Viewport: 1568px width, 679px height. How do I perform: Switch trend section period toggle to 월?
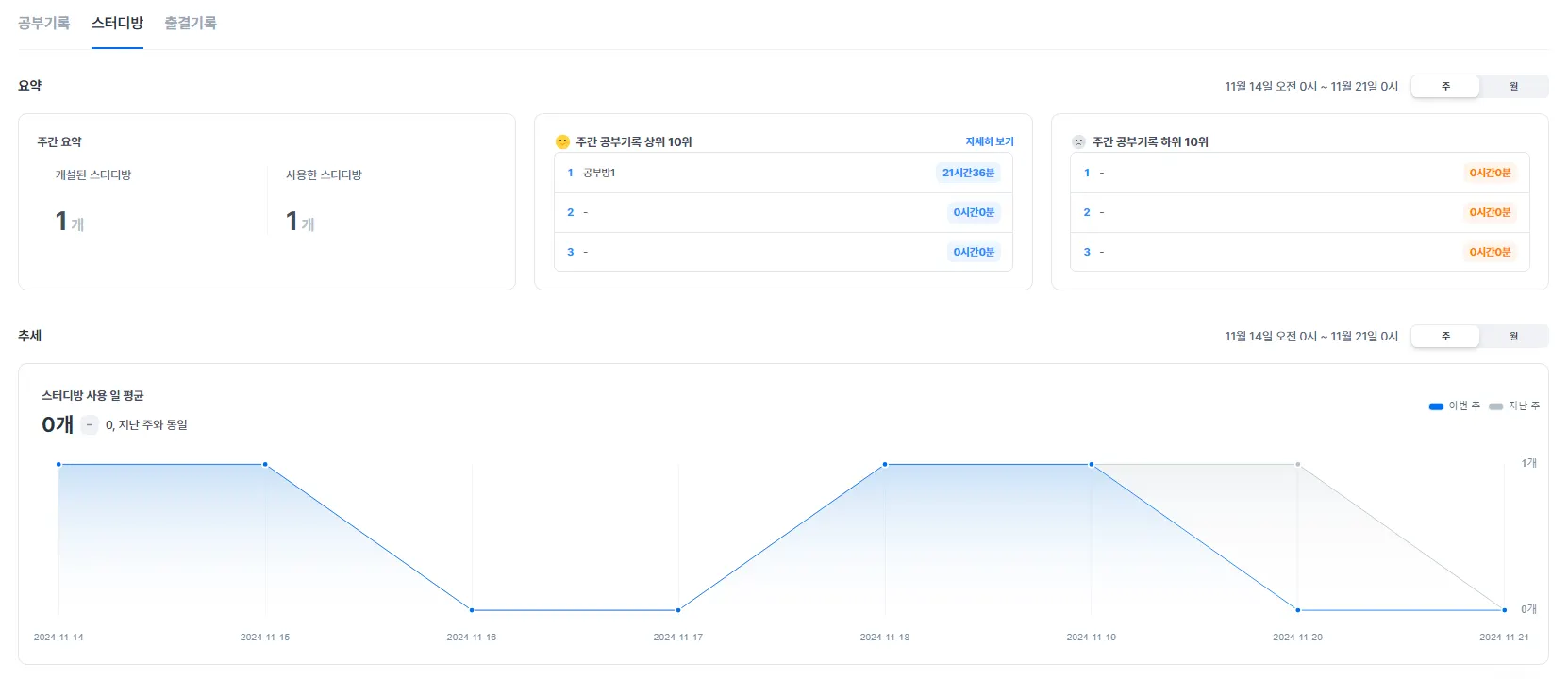[1513, 337]
